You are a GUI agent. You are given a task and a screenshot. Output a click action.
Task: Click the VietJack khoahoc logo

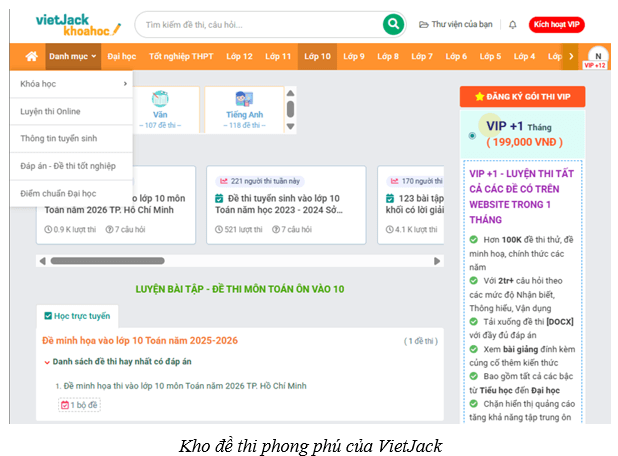click(78, 25)
